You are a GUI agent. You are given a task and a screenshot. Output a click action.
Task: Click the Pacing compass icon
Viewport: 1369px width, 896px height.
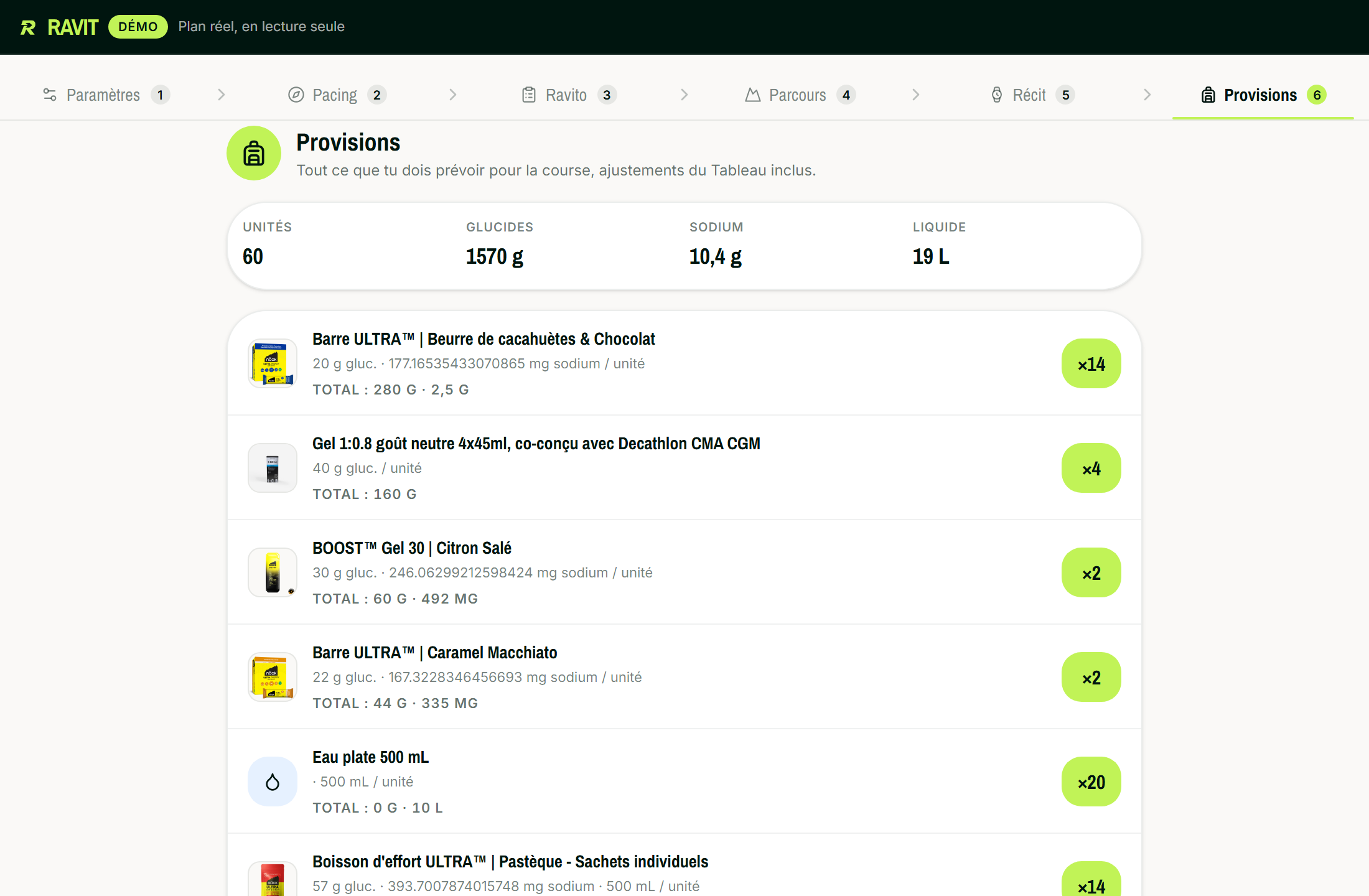pos(296,95)
